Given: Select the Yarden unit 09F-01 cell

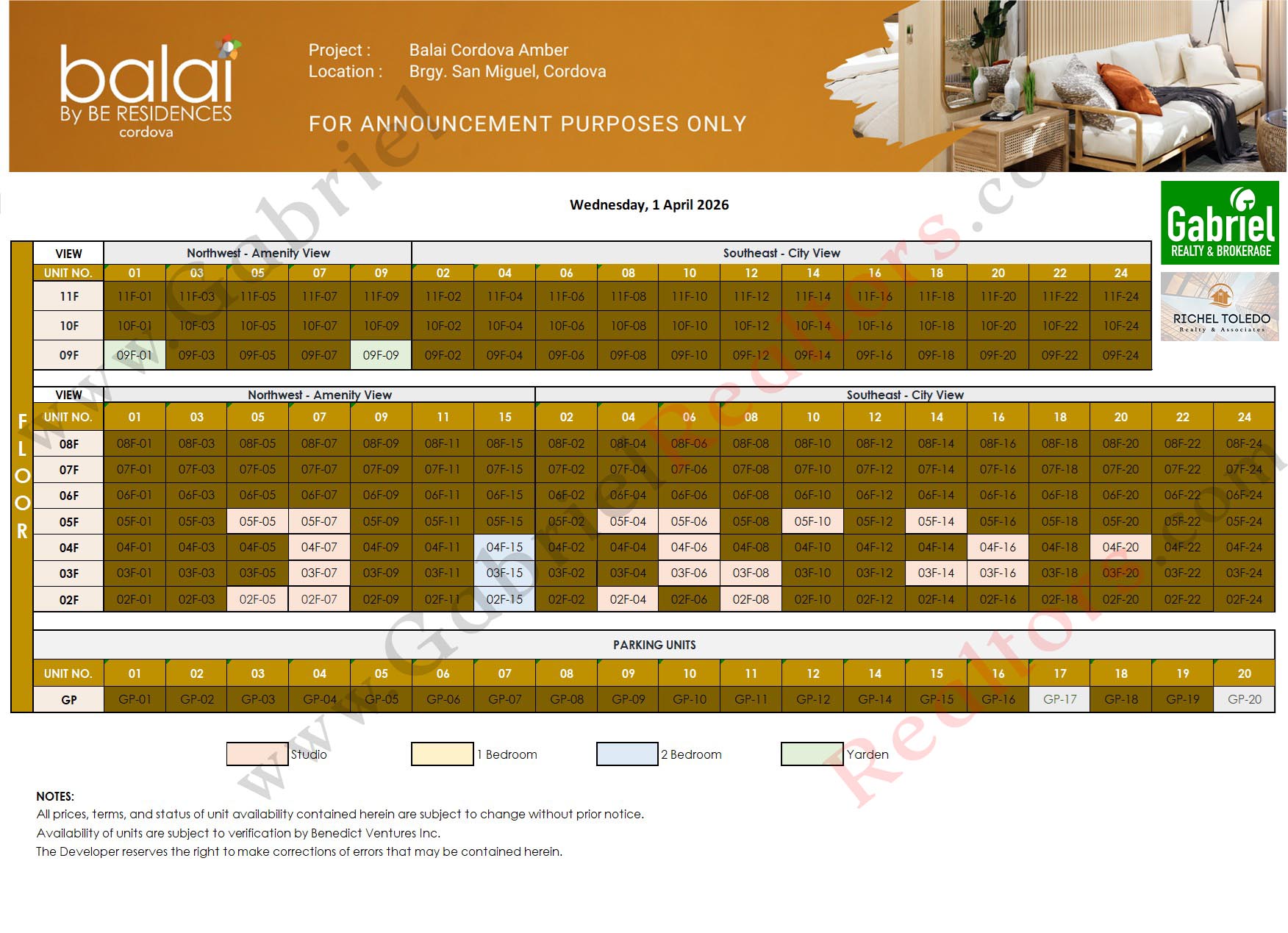Looking at the screenshot, I should pos(134,354).
